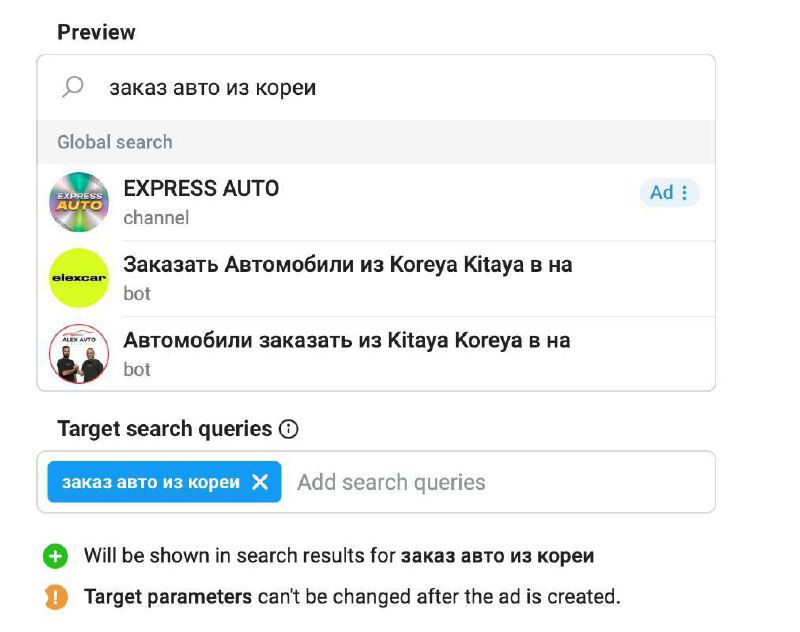This screenshot has width=800, height=632.
Task: Click the search magnifier icon
Action: tap(73, 87)
